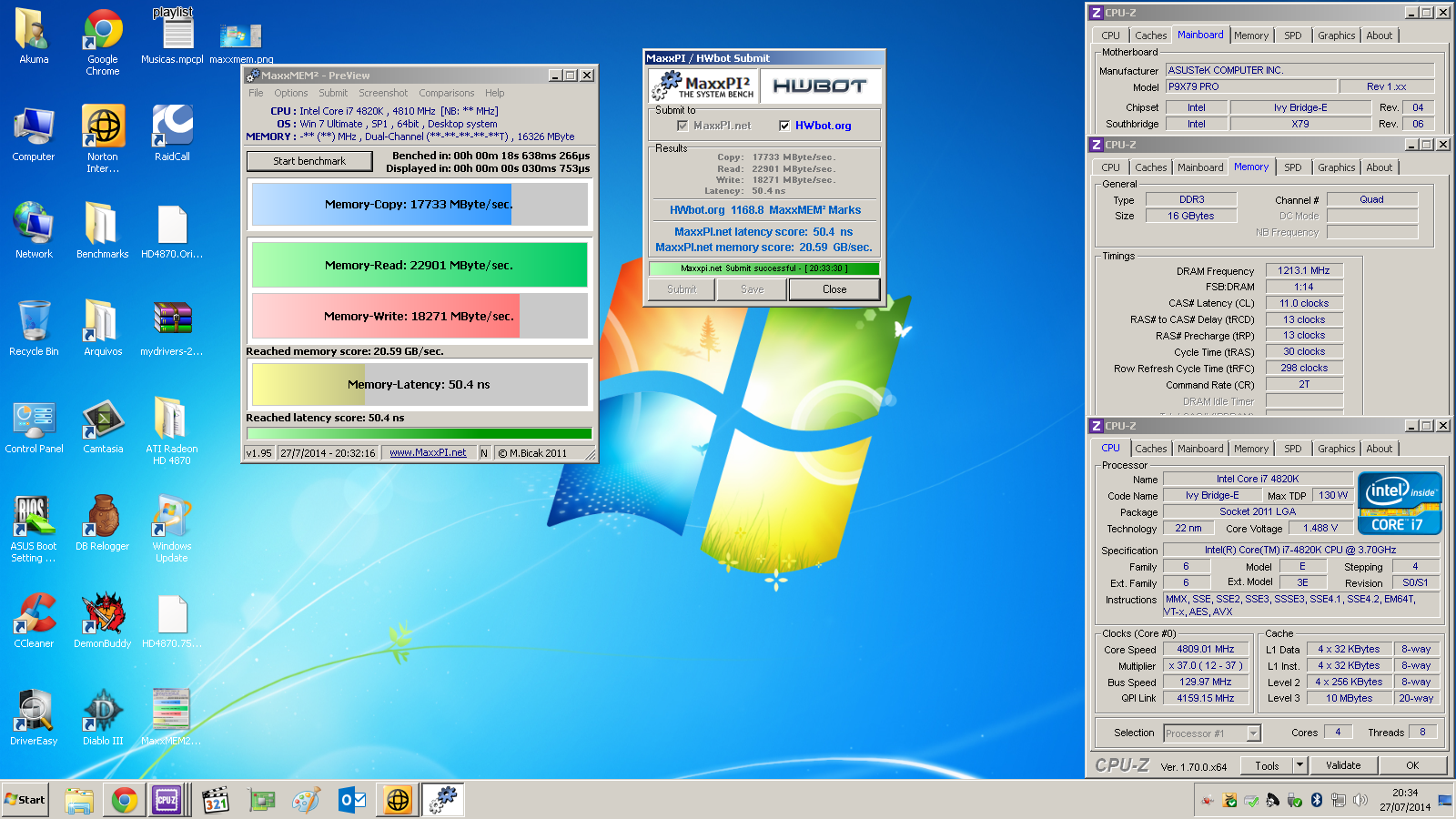Click Paint icon in taskbar
Image resolution: width=1456 pixels, height=819 pixels.
coord(307,800)
